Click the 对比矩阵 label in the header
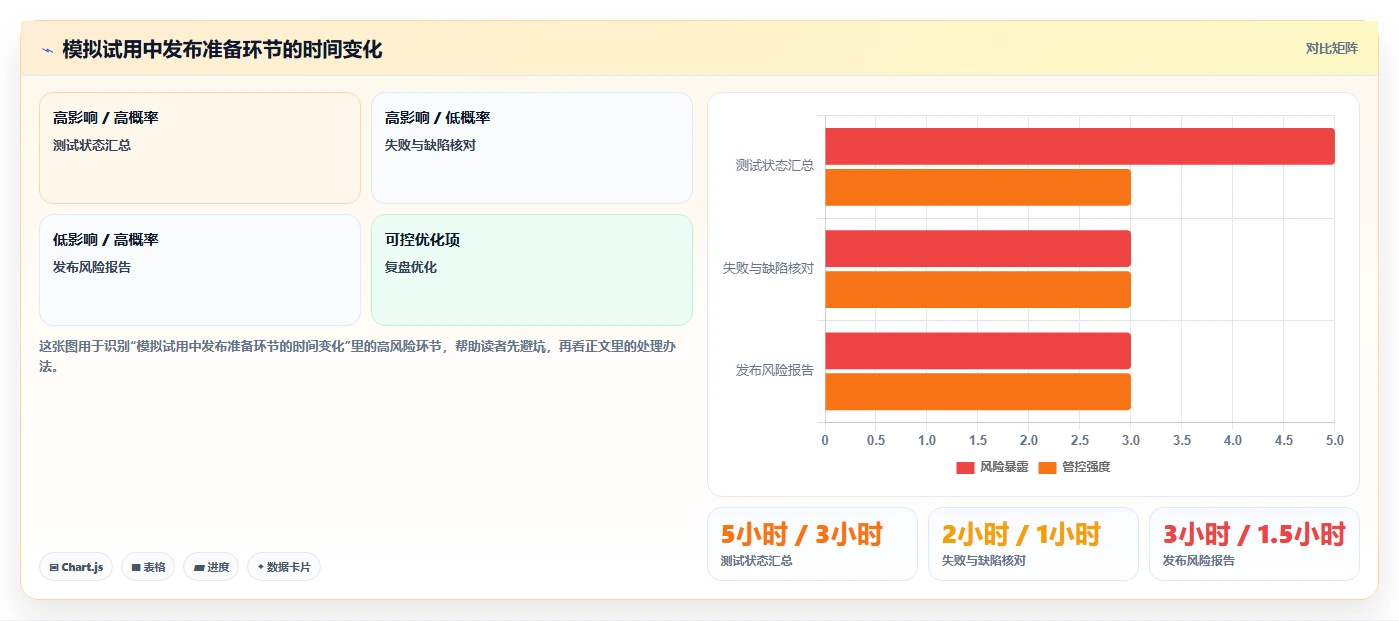 [x=1332, y=48]
